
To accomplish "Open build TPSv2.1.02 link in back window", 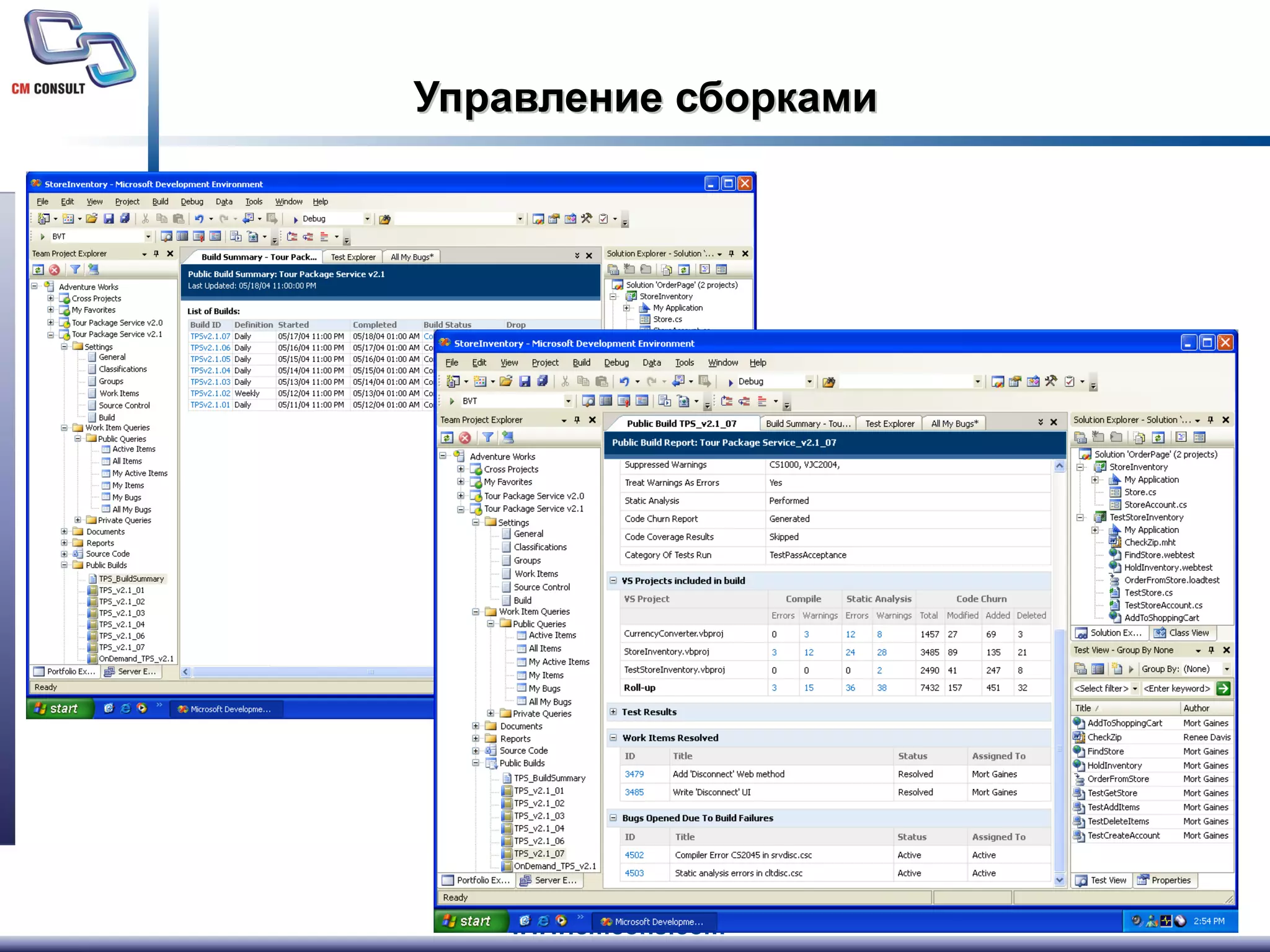I will (x=210, y=394).
